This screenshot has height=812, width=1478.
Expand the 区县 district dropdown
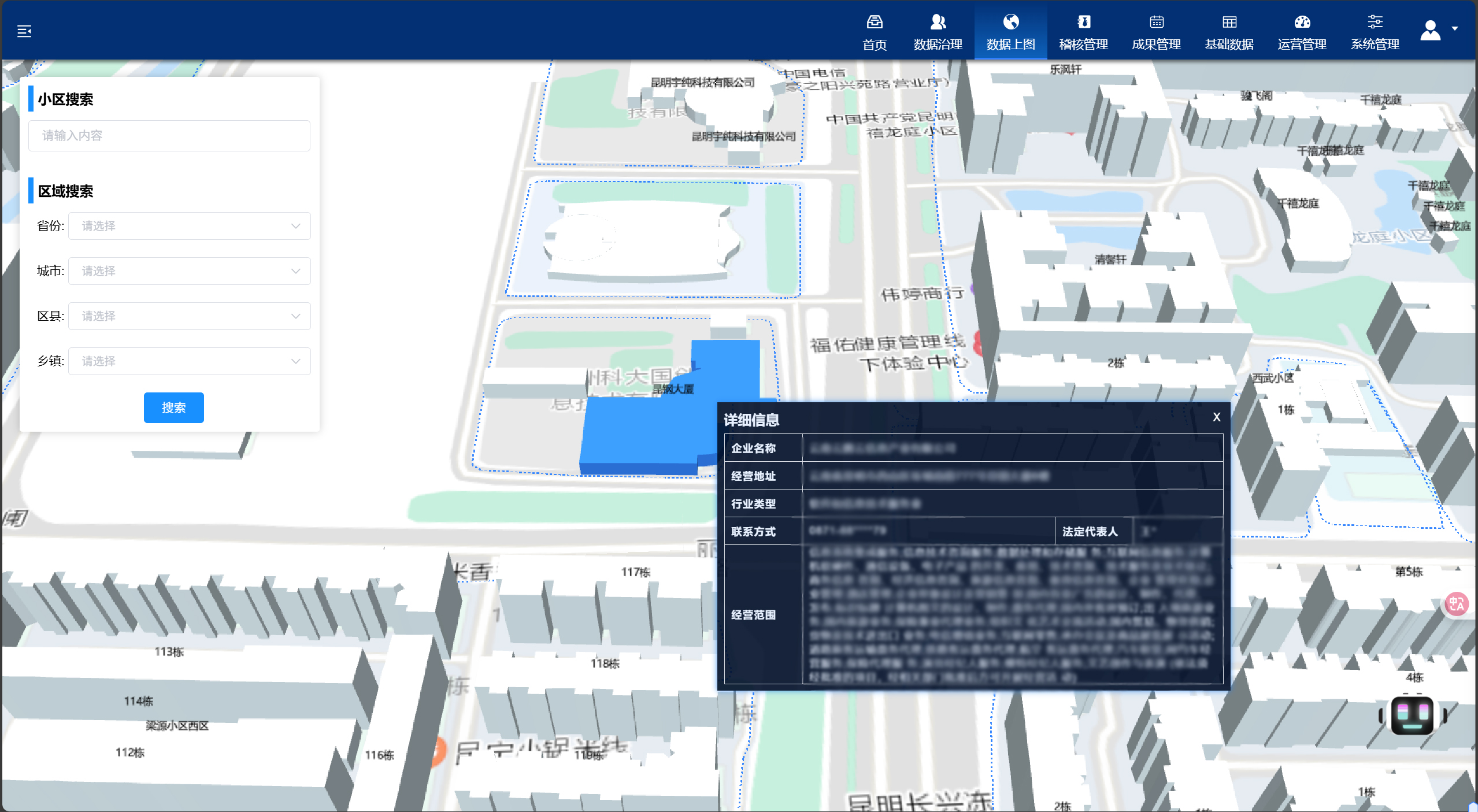click(189, 316)
